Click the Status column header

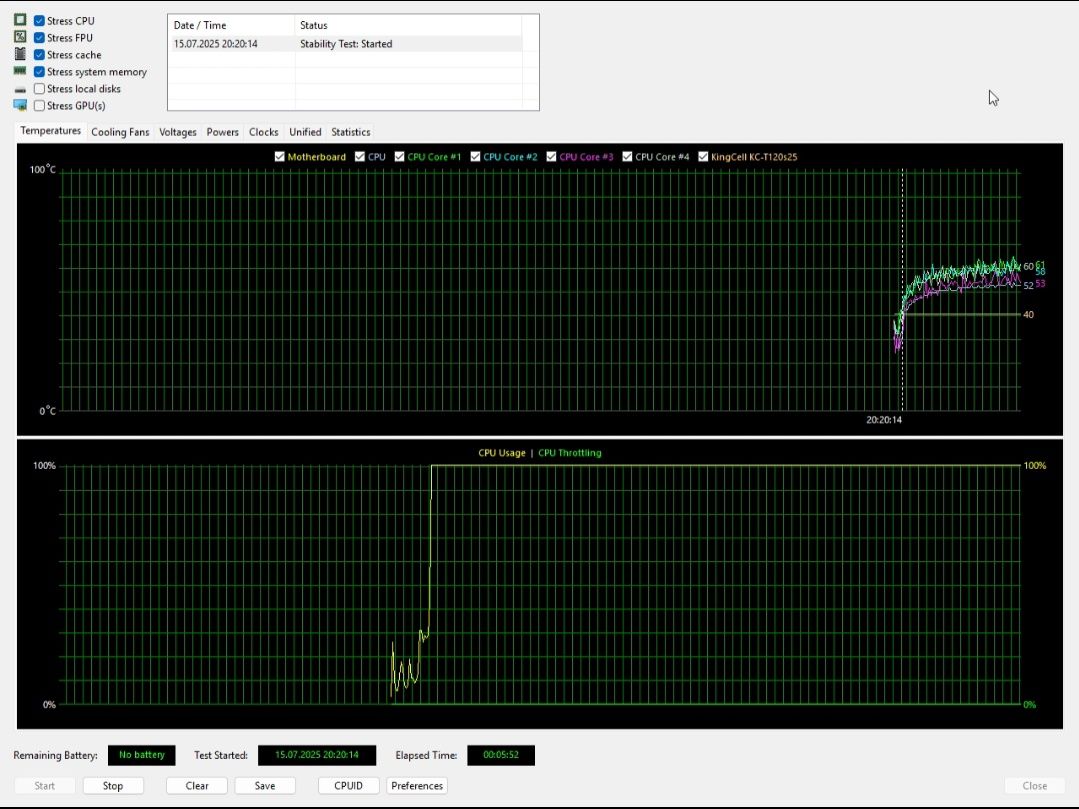(x=408, y=25)
